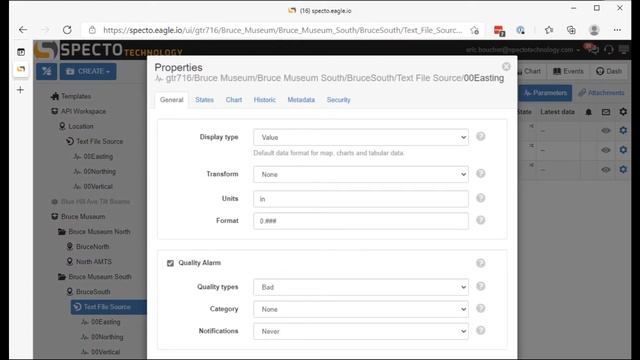
Task: Open browser Favorites list icon
Action: tap(549, 30)
